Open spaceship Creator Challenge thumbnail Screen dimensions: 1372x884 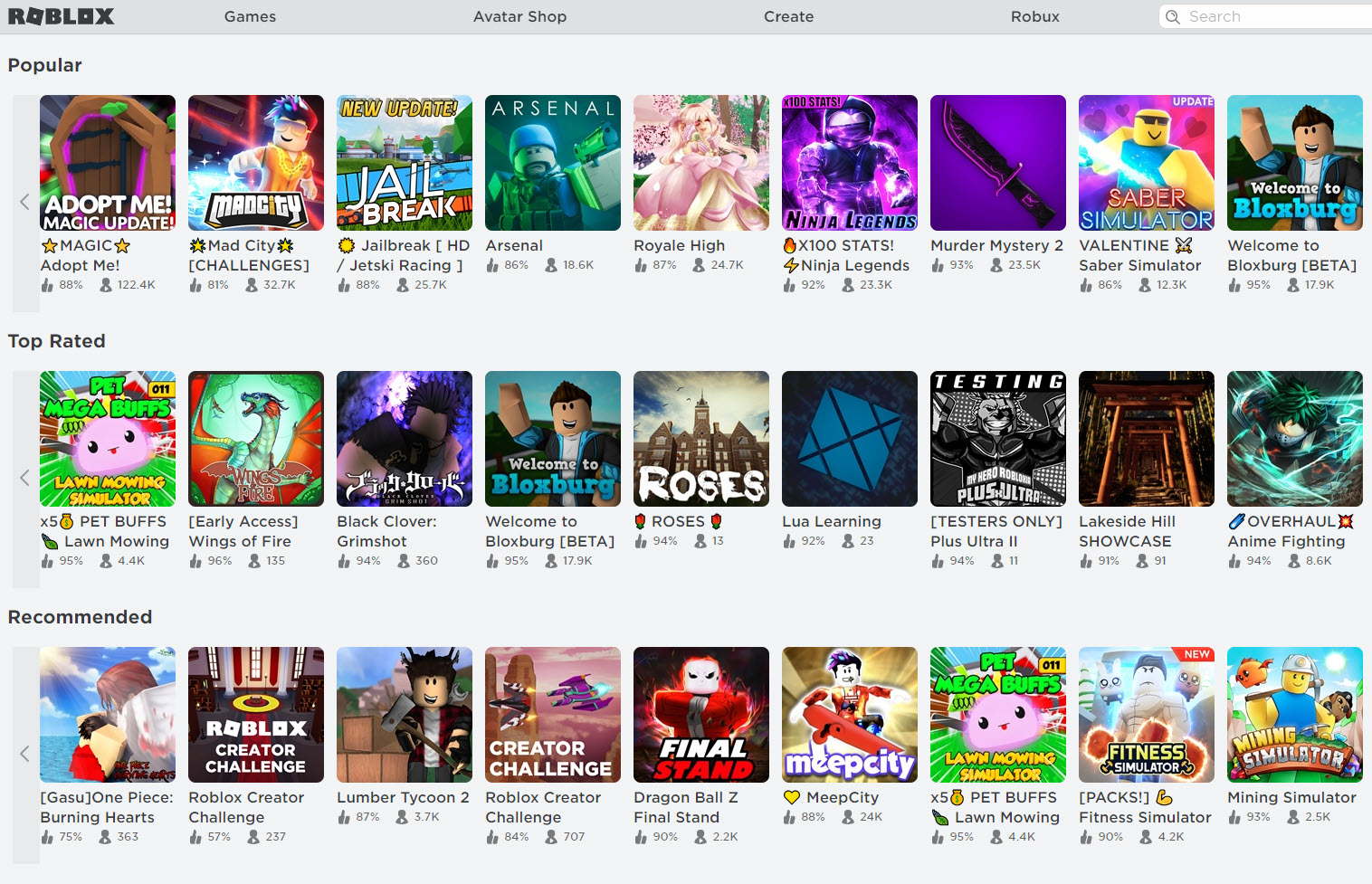click(553, 715)
